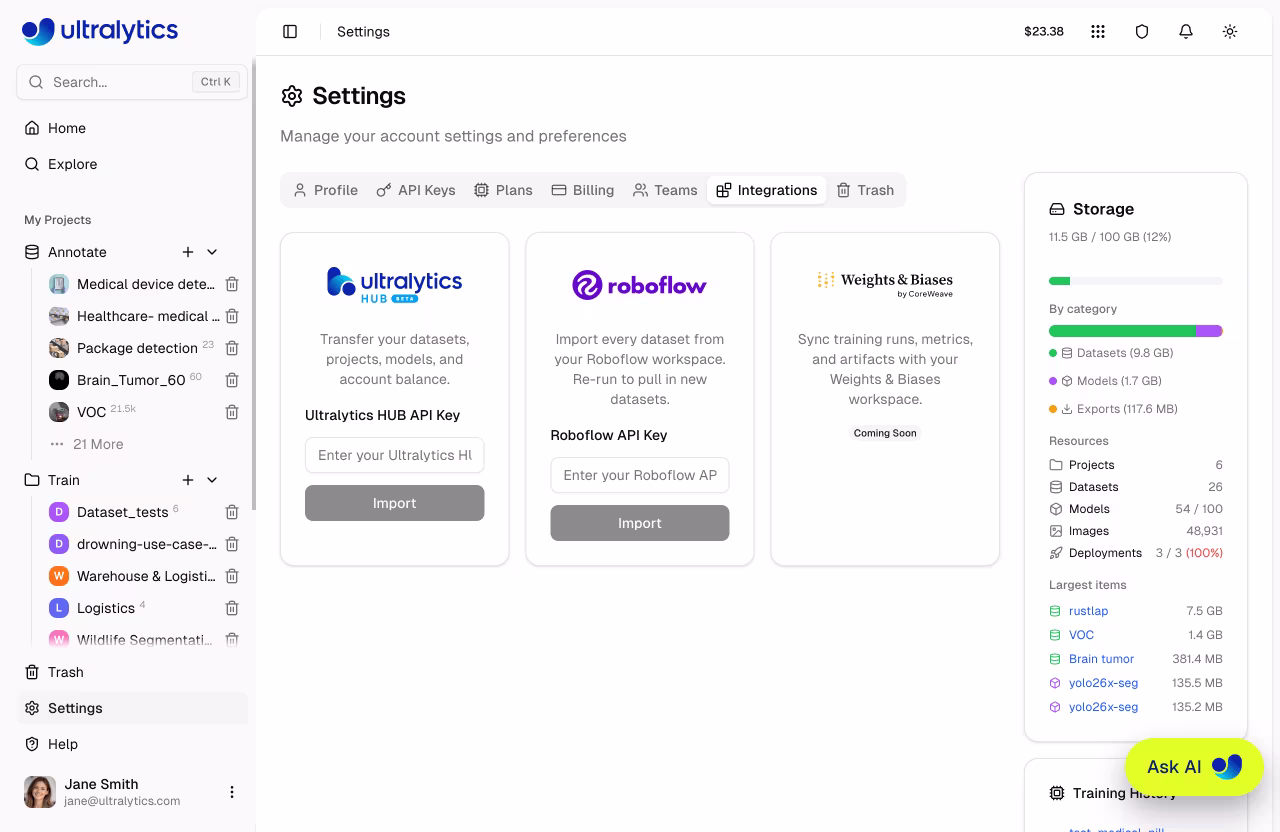
Task: Delete Dataset_tests project
Action: [232, 512]
